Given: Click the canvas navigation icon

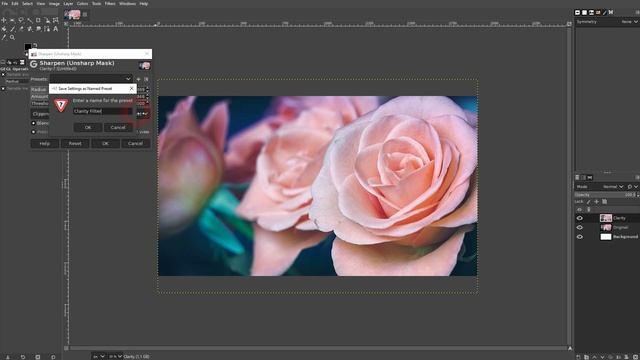Looking at the screenshot, I should point(570,348).
